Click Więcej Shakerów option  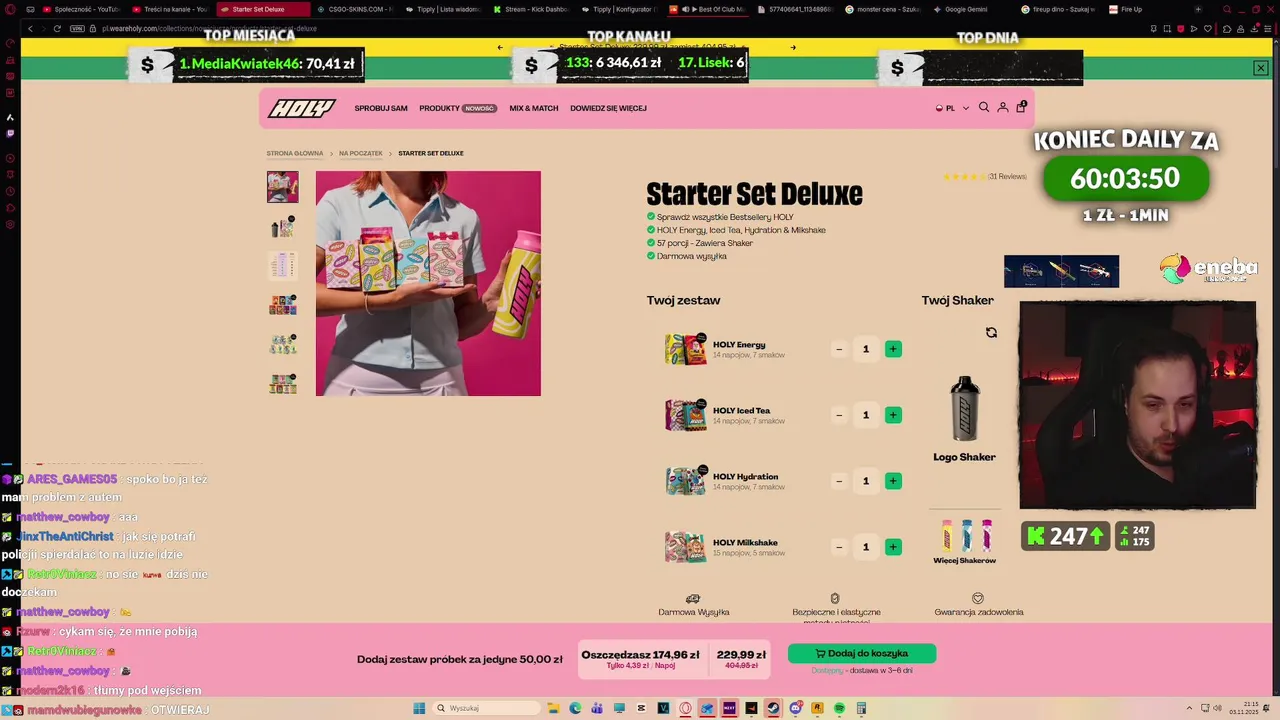pos(965,543)
